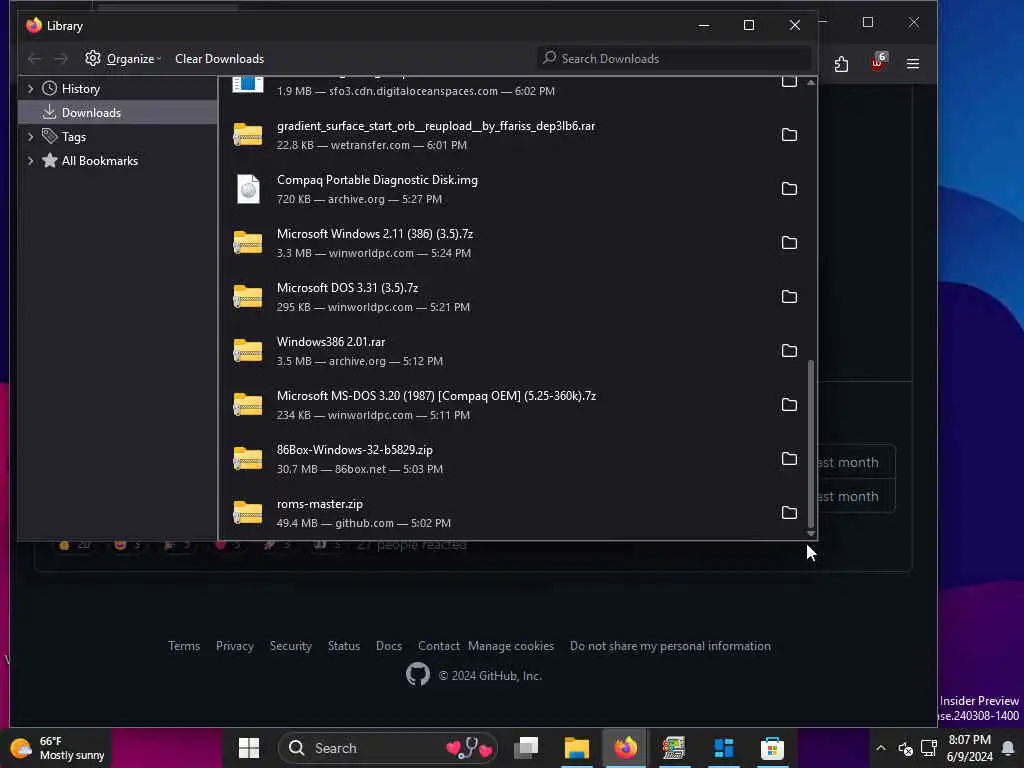Image resolution: width=1024 pixels, height=768 pixels.
Task: Select Microsoft DOS 3.31 (3.5).7z entry
Action: [x=513, y=296]
